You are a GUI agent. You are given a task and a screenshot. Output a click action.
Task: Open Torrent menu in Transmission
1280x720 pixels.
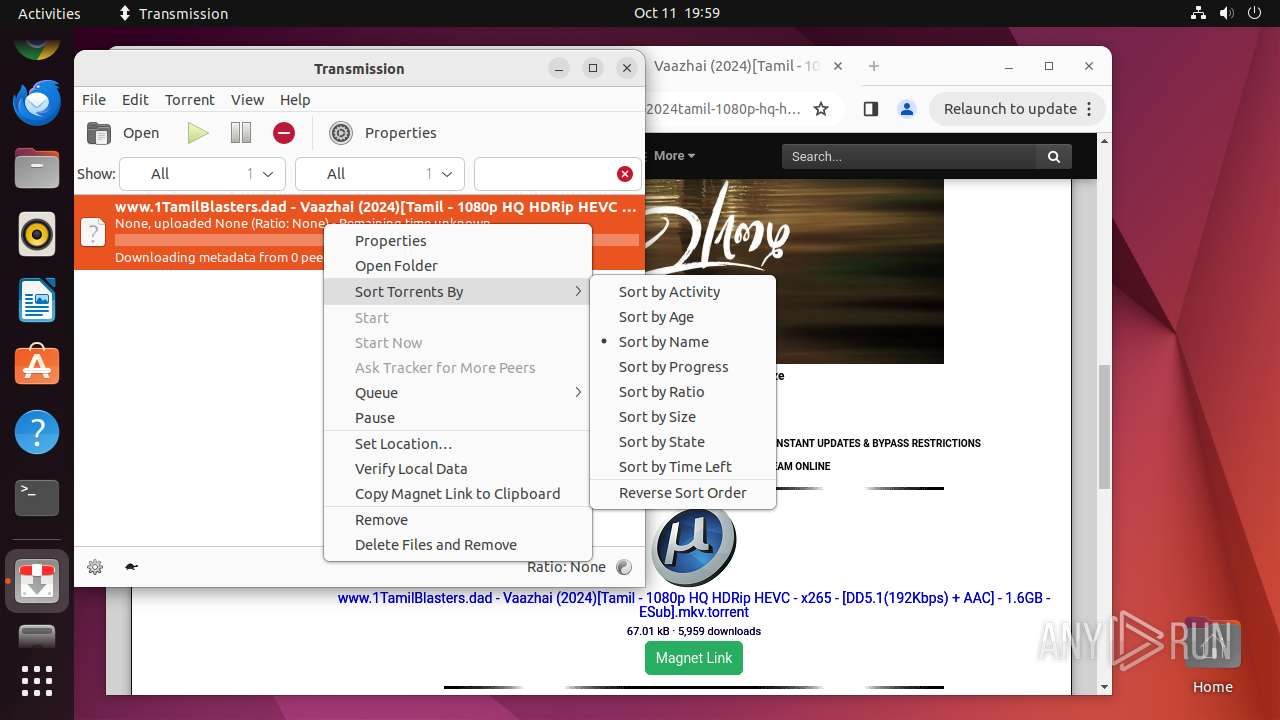190,100
